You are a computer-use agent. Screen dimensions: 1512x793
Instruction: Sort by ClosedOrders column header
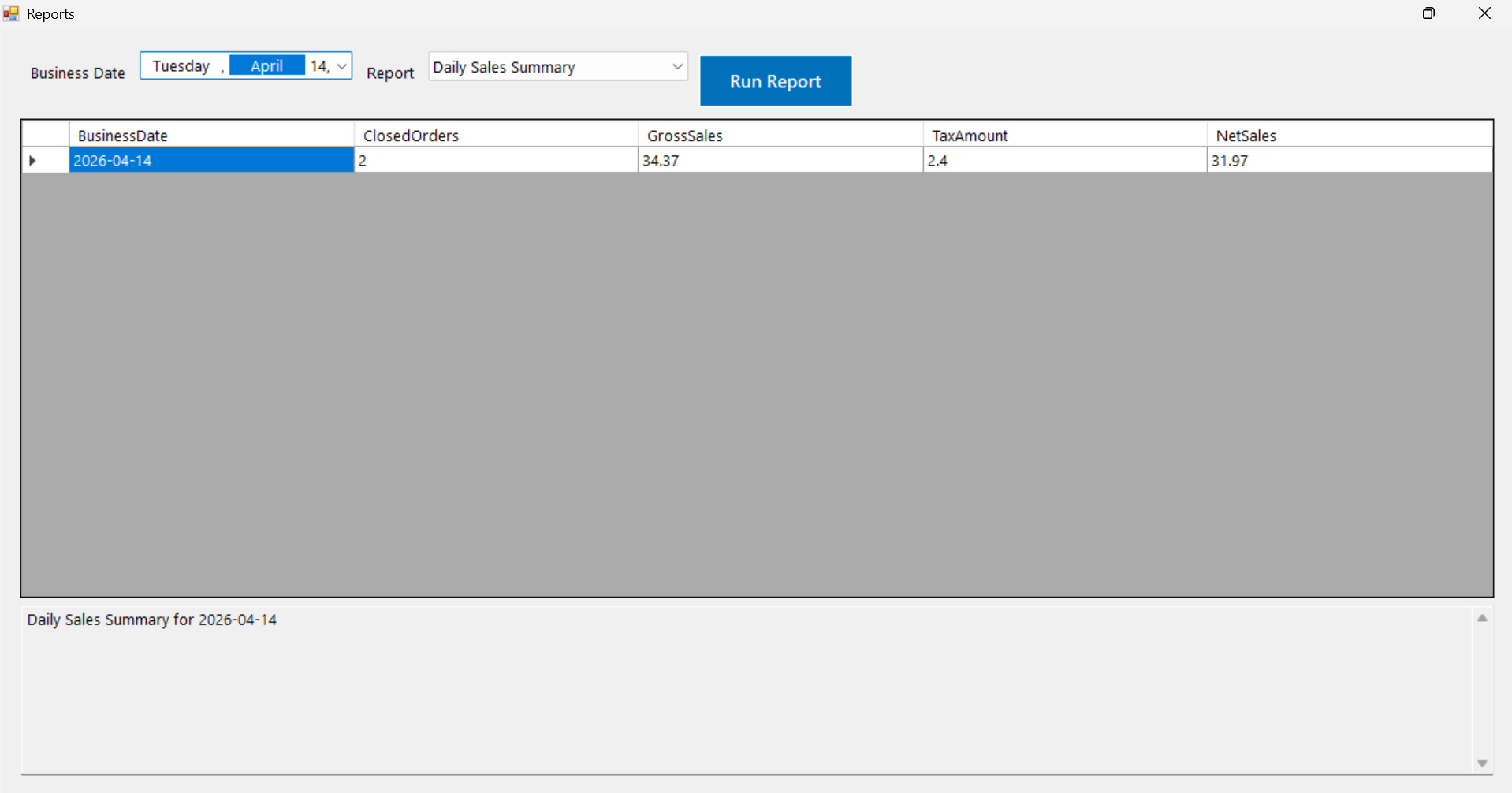496,136
